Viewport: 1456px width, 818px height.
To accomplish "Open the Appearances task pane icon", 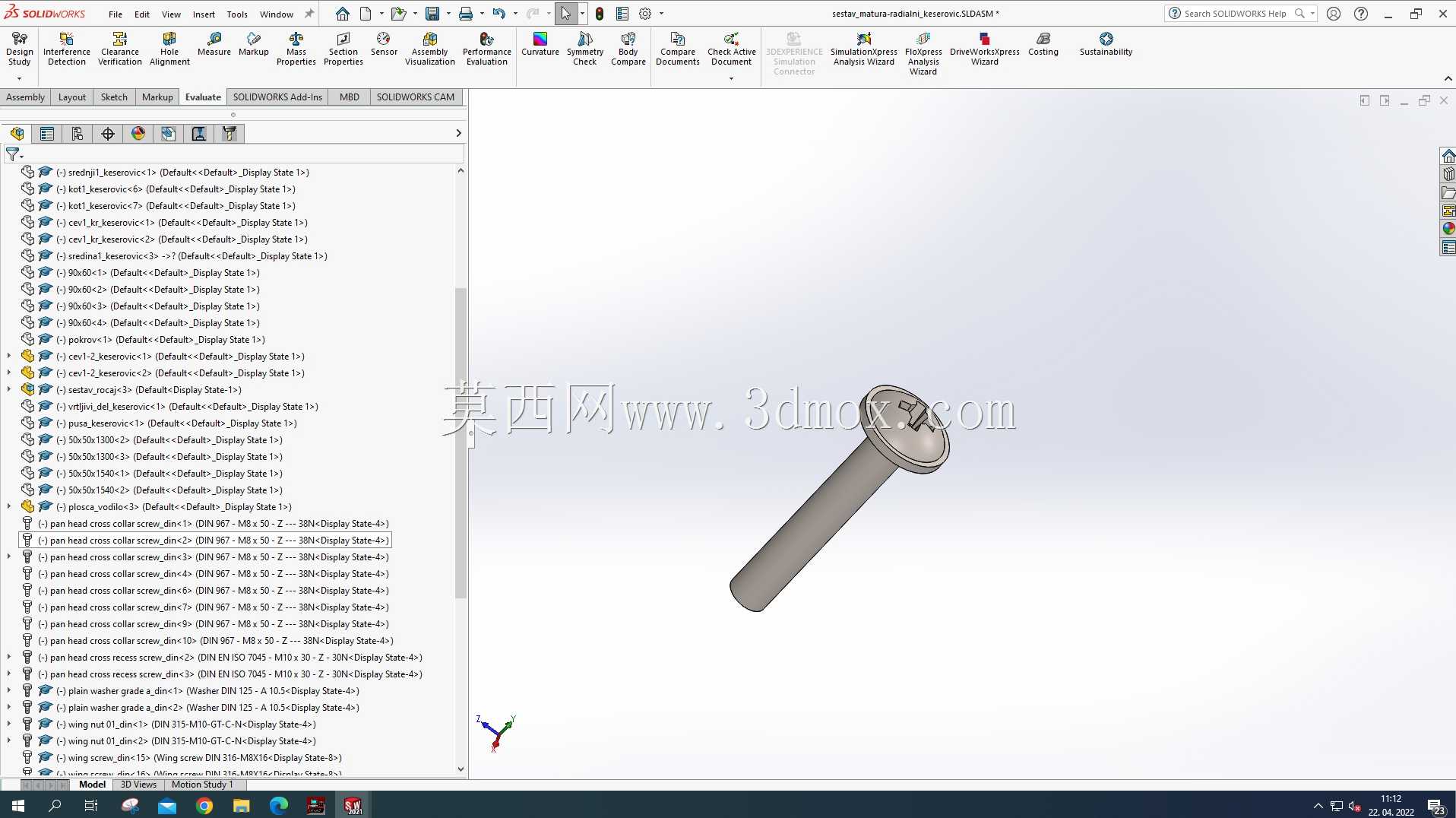I will pyautogui.click(x=1448, y=229).
